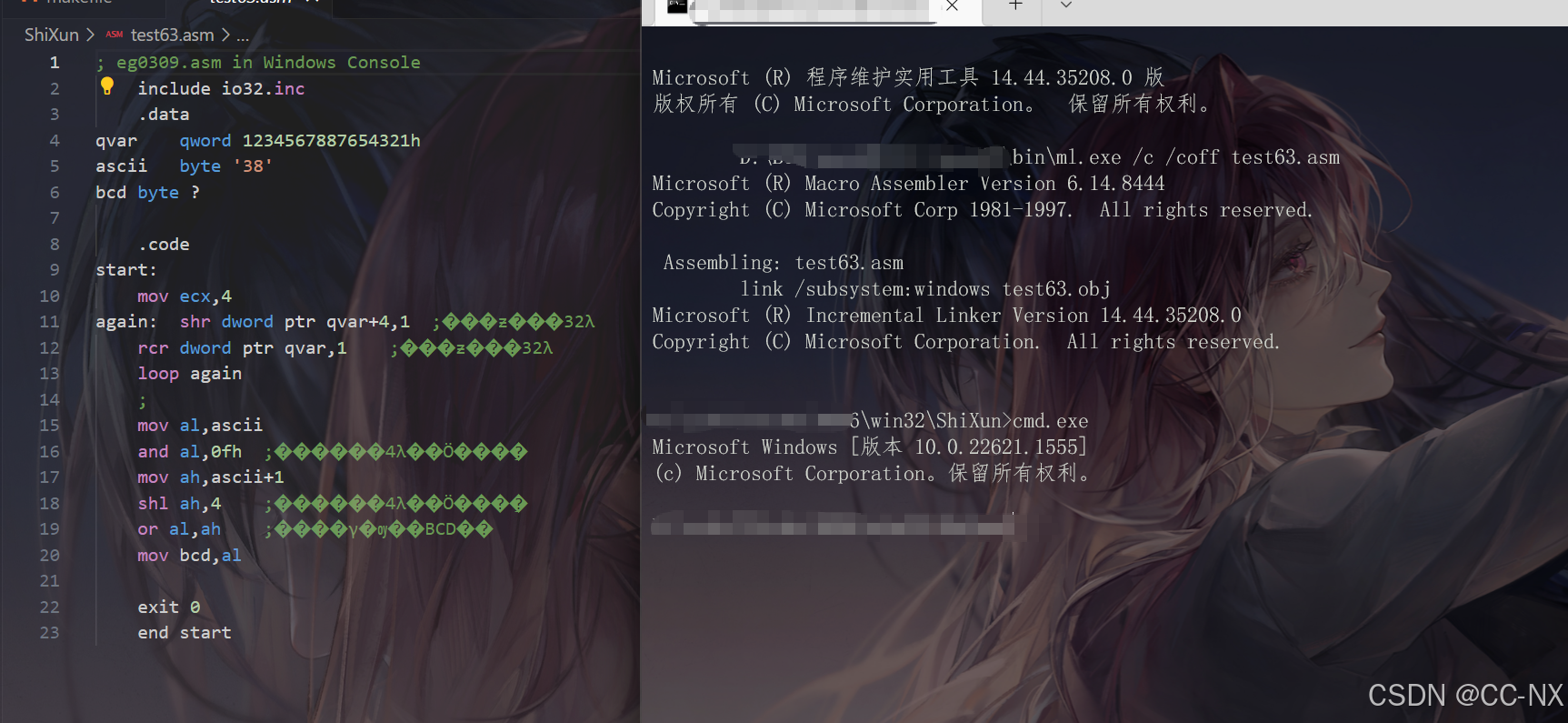Click 'exit 0' line
Viewport: 1568px width, 723px height.
[168, 608]
